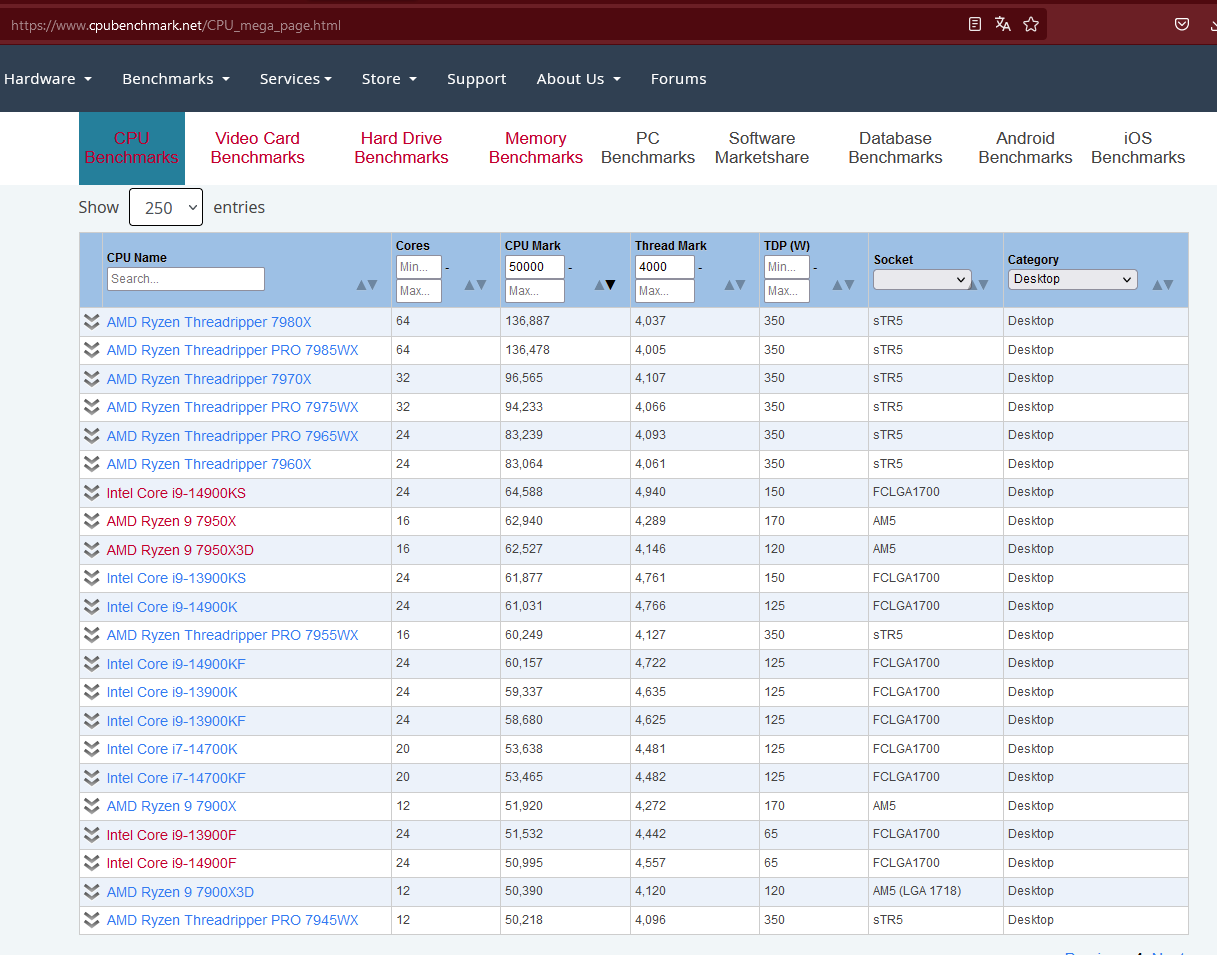Expand details for Intel Core i9-14900KS row
The height and width of the screenshot is (955, 1217).
[x=92, y=492]
